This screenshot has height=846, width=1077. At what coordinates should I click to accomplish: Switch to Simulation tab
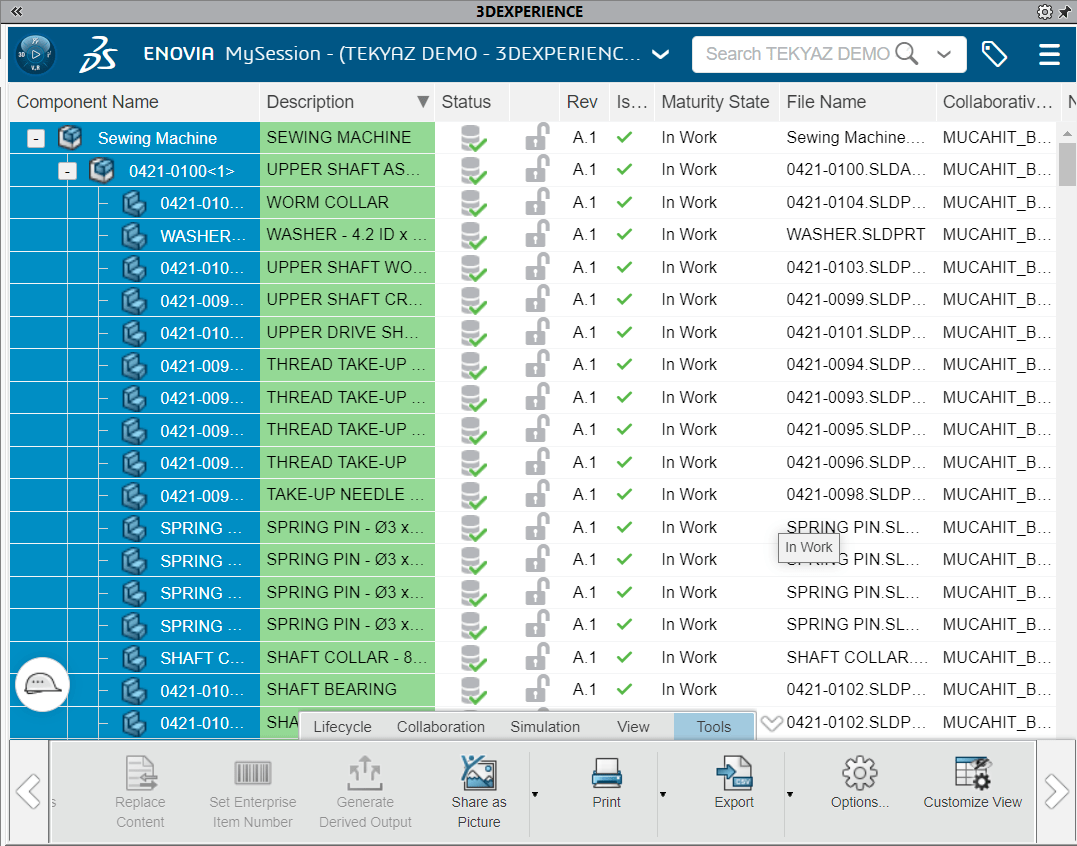coord(545,727)
